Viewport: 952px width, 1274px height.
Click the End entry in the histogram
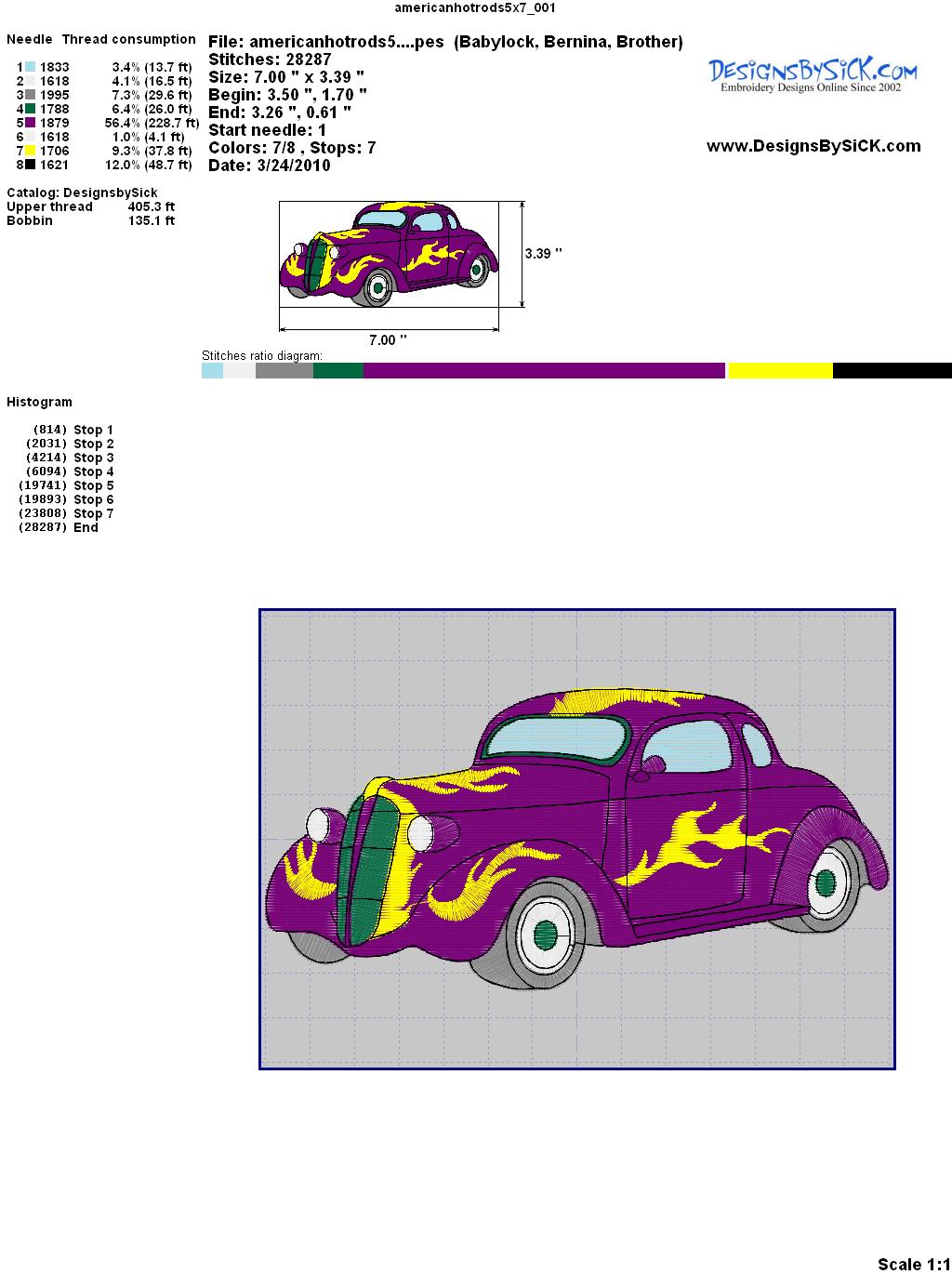[x=86, y=527]
